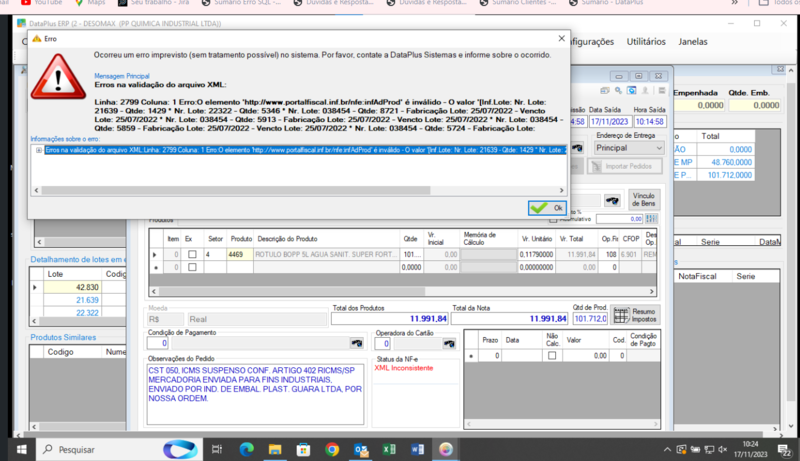
Task: Click the Vínculo de Bens button
Action: point(644,199)
